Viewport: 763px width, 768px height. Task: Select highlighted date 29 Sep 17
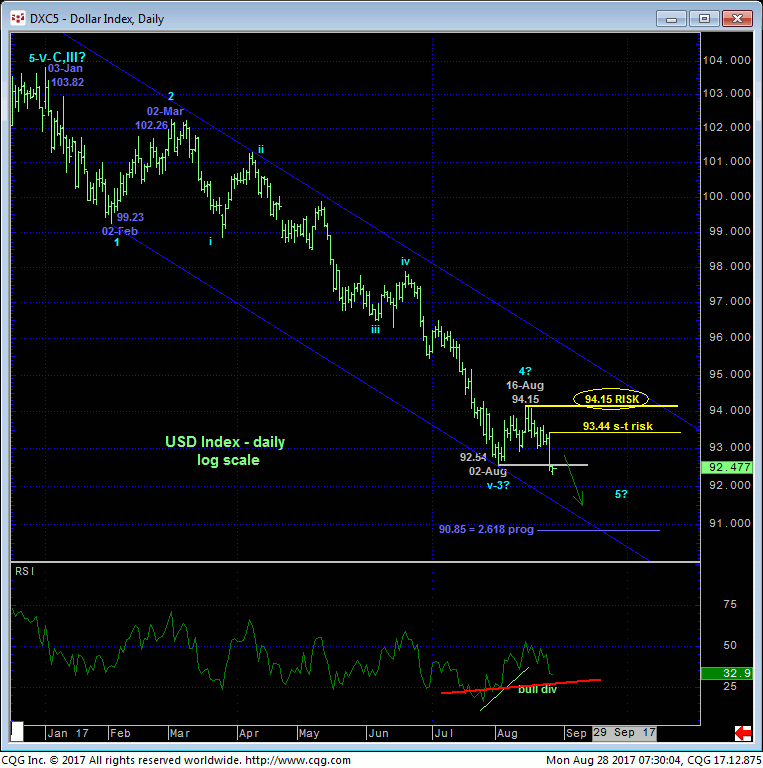point(624,733)
